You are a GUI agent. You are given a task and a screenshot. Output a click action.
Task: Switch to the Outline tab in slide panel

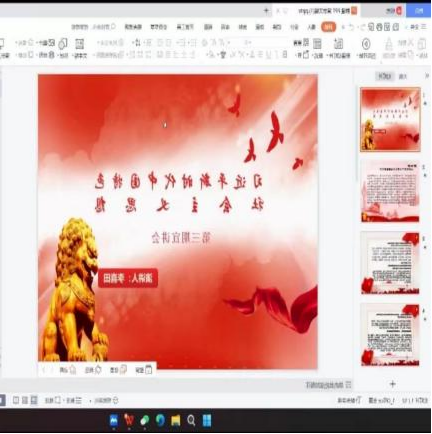point(403,77)
